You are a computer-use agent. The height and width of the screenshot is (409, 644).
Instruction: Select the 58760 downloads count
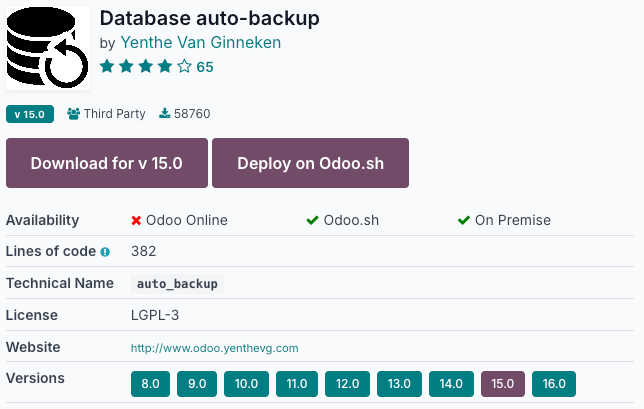click(x=192, y=114)
